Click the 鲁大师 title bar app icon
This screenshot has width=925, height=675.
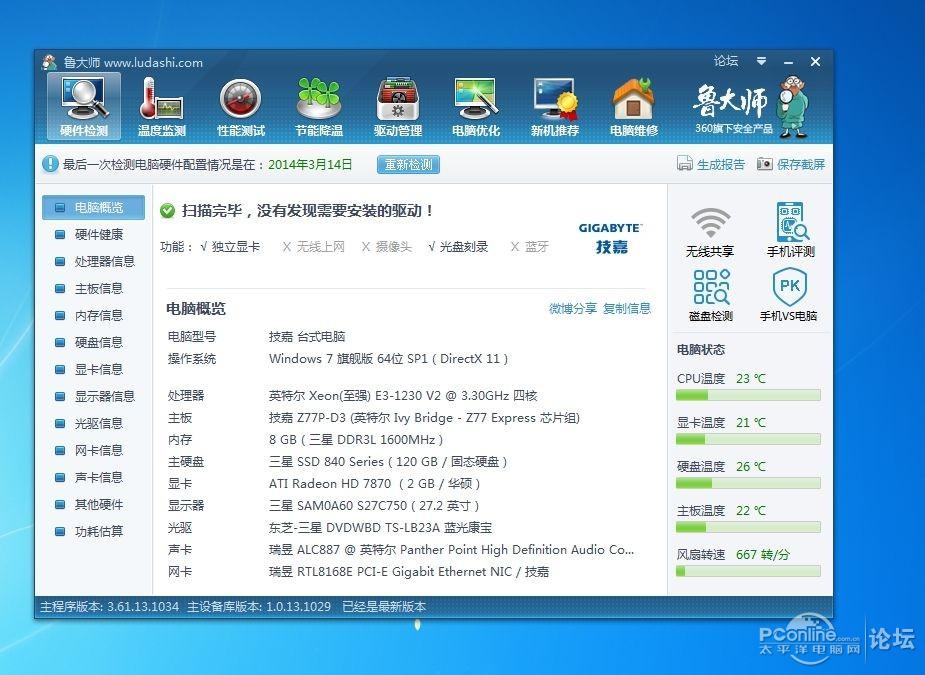[x=50, y=62]
